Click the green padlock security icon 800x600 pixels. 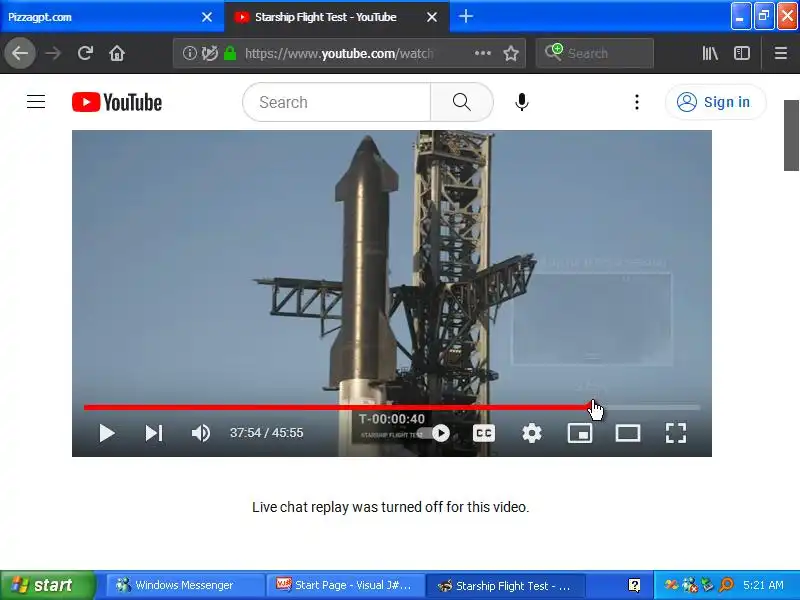[231, 53]
